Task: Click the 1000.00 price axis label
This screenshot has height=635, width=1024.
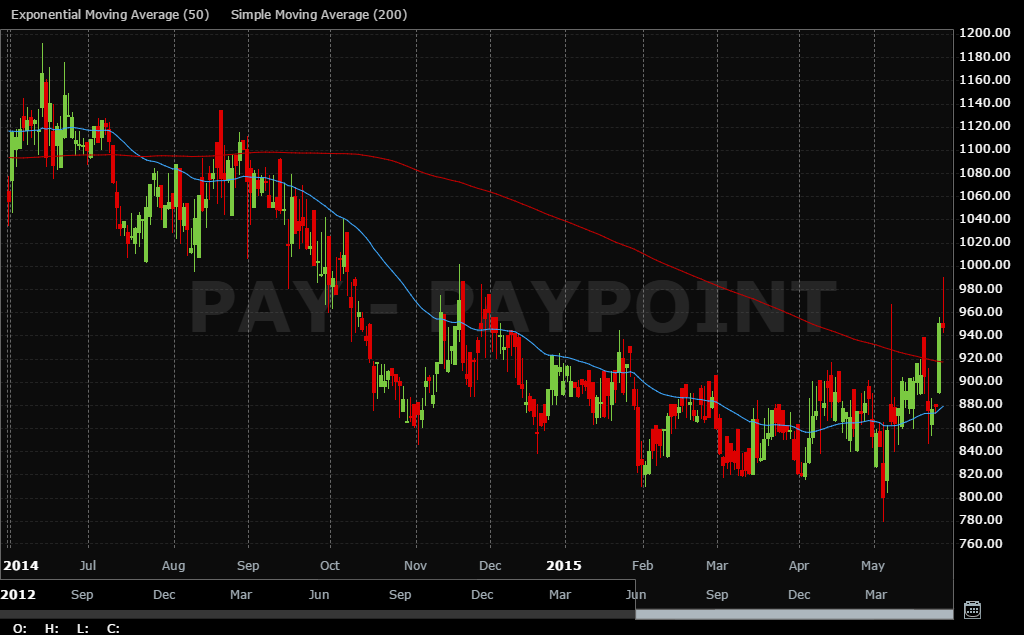Action: (984, 265)
